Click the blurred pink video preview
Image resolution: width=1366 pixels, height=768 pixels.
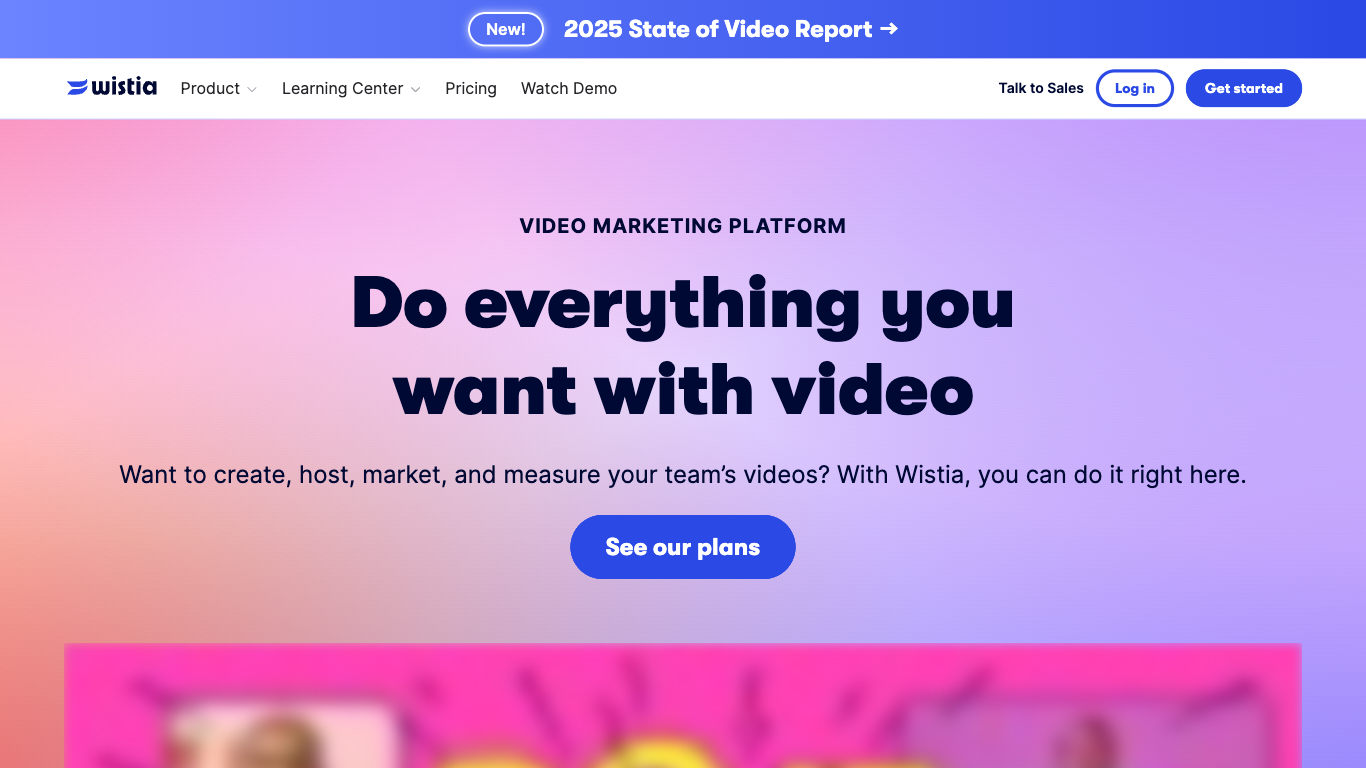[683, 706]
